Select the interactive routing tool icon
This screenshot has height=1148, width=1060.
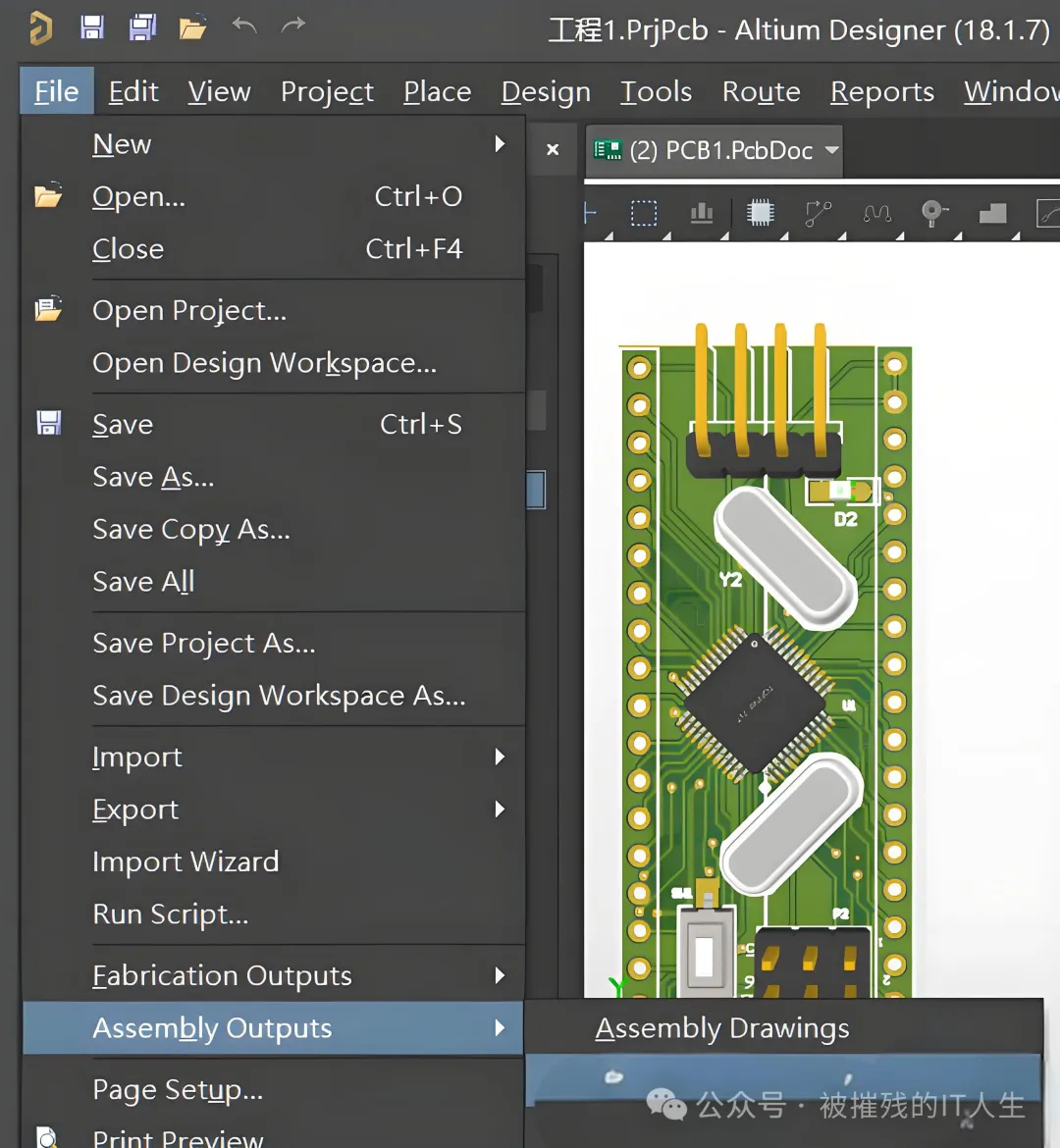pos(819,213)
